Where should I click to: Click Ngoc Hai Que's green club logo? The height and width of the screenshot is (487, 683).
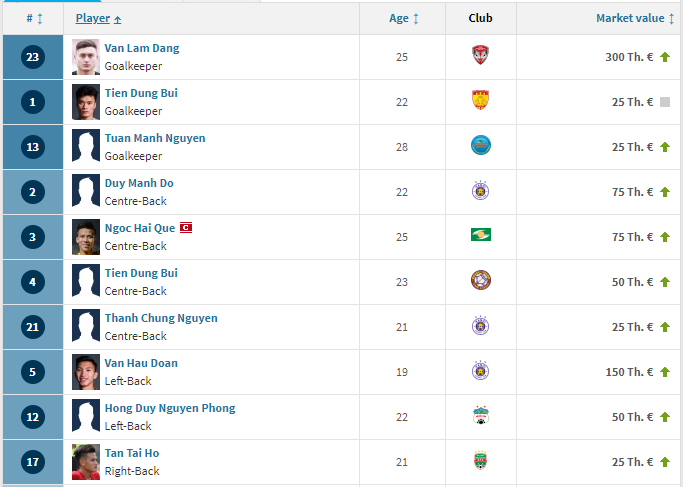point(480,236)
